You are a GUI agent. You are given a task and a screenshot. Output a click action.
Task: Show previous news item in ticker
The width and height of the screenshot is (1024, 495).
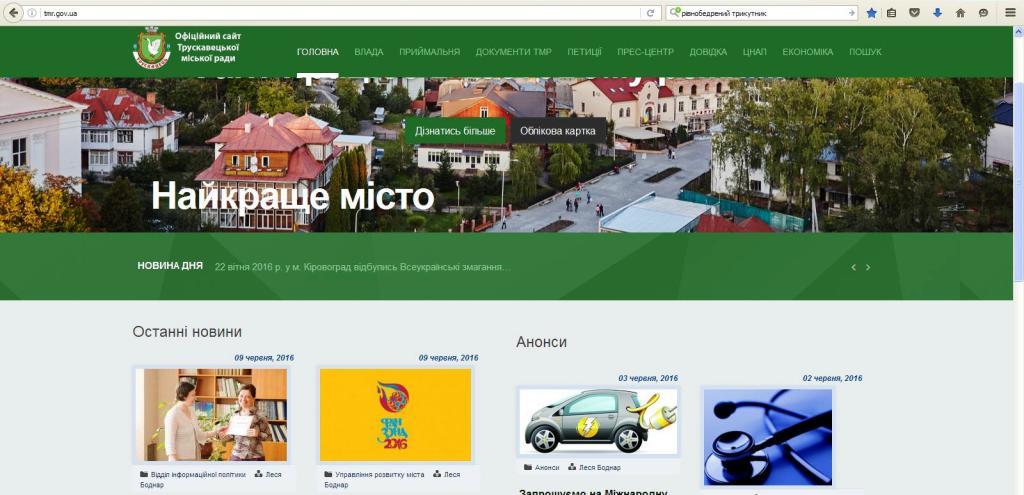pyautogui.click(x=853, y=267)
